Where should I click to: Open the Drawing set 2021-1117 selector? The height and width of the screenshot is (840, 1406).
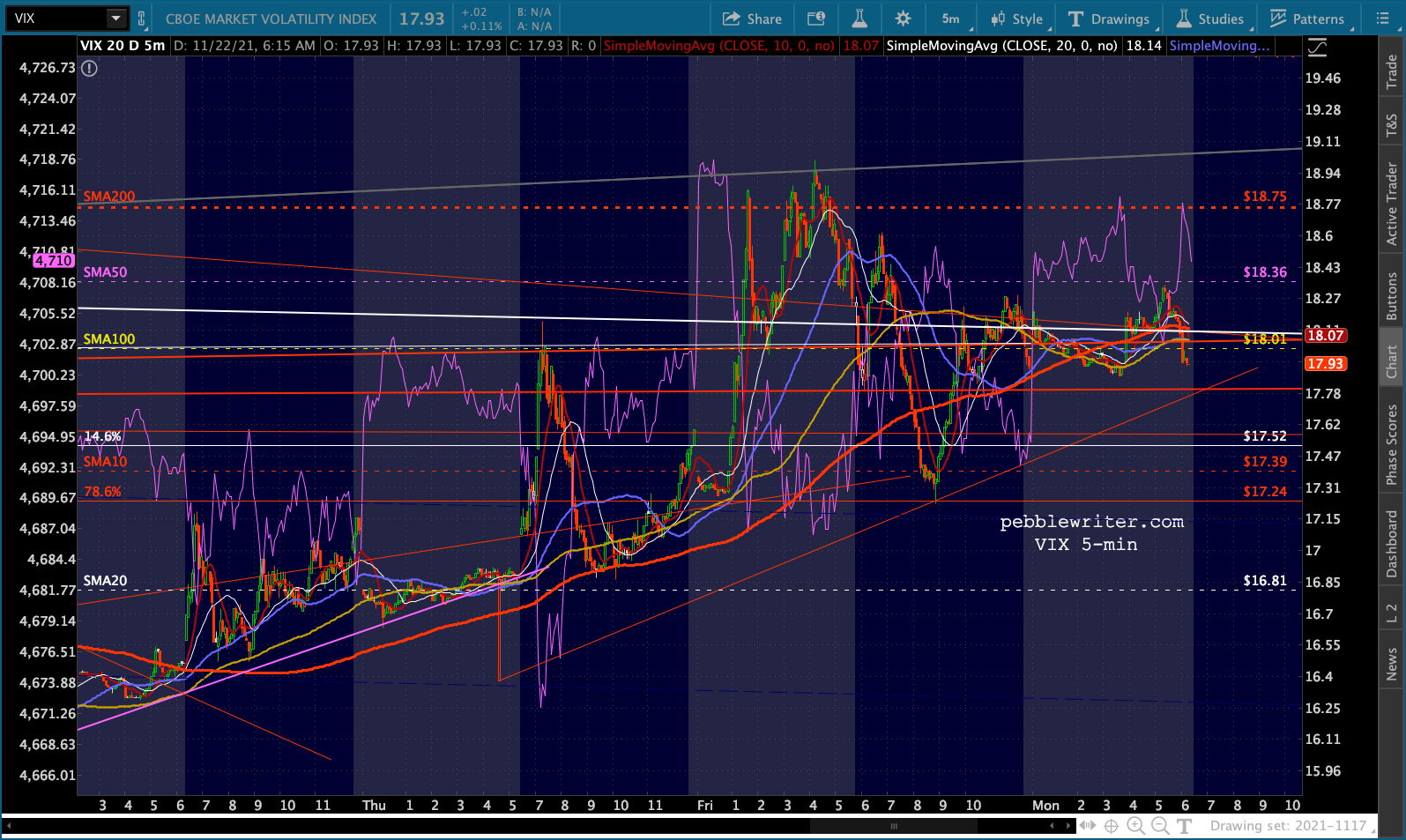tap(1288, 826)
